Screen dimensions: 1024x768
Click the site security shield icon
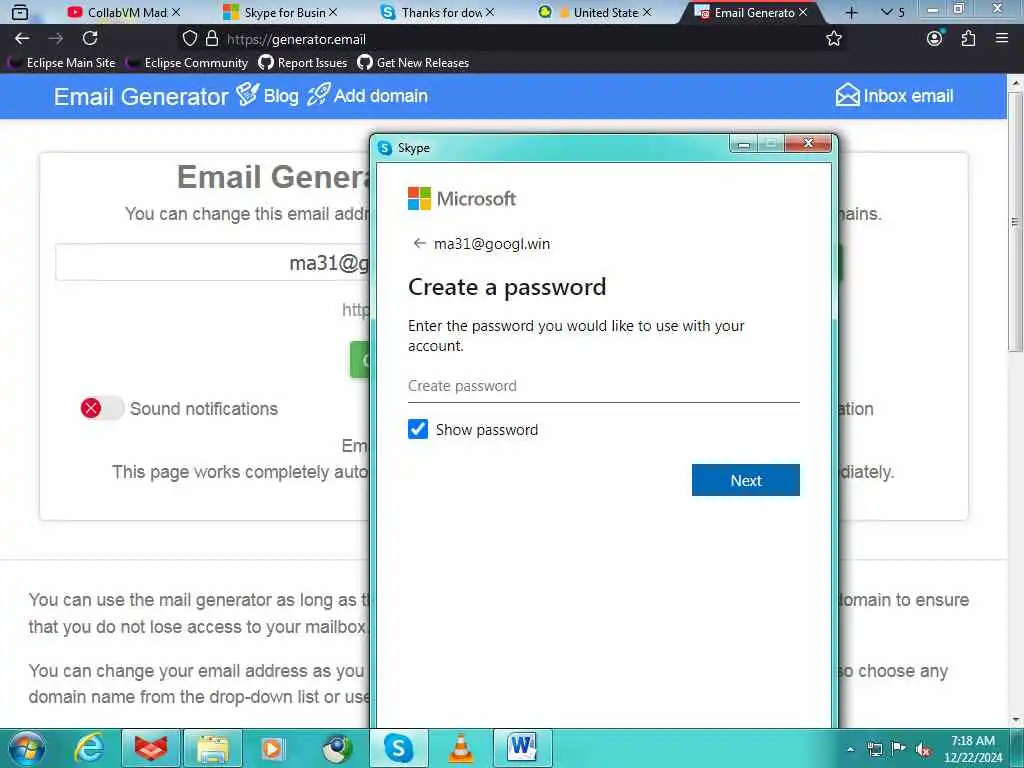coord(189,39)
